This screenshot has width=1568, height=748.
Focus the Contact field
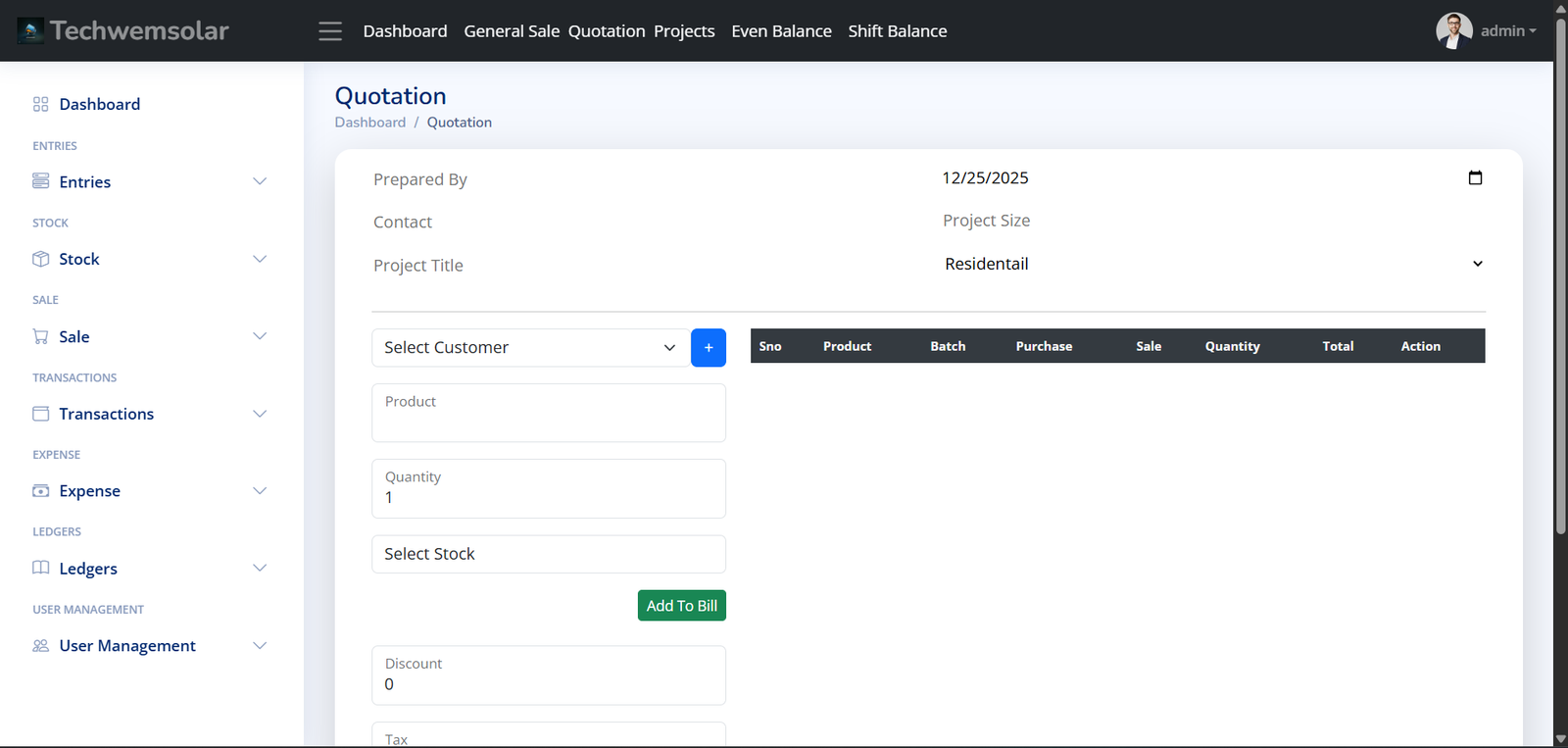pos(645,223)
